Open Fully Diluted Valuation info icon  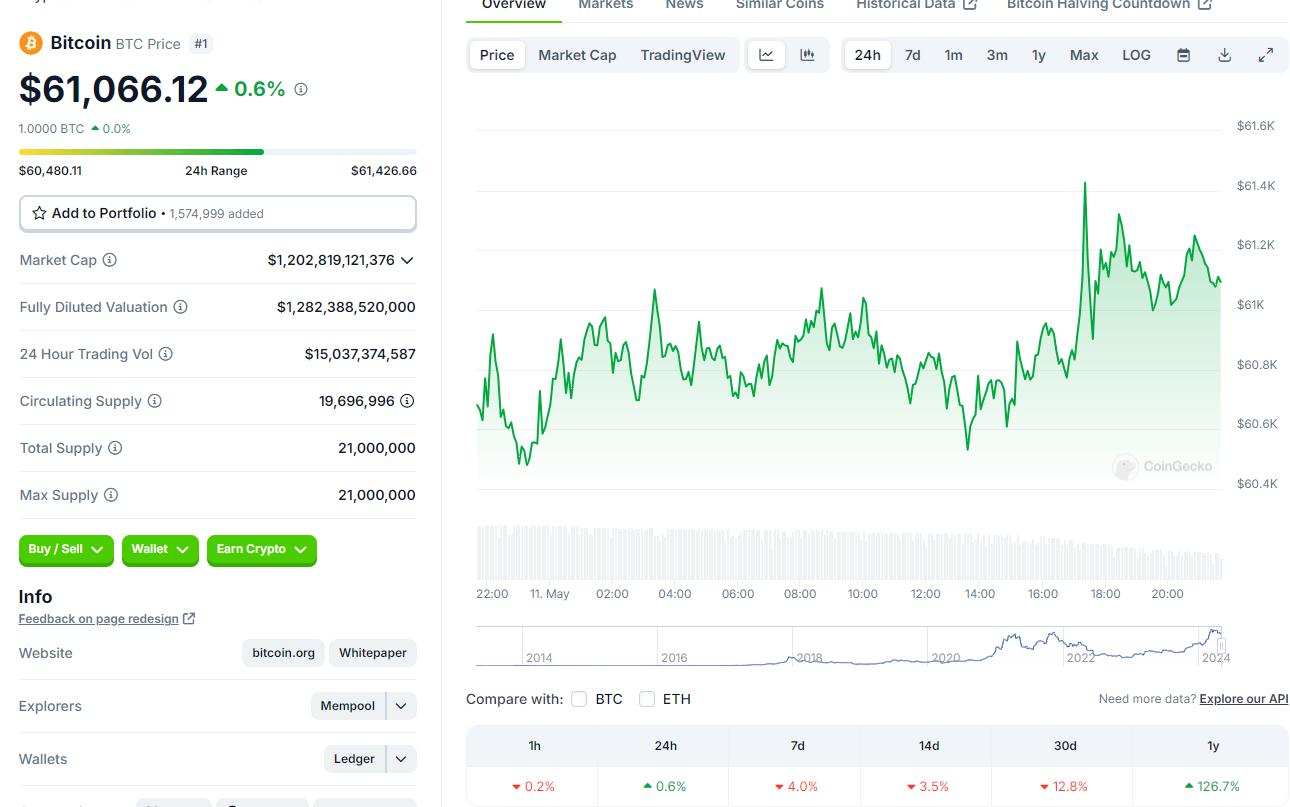point(181,307)
